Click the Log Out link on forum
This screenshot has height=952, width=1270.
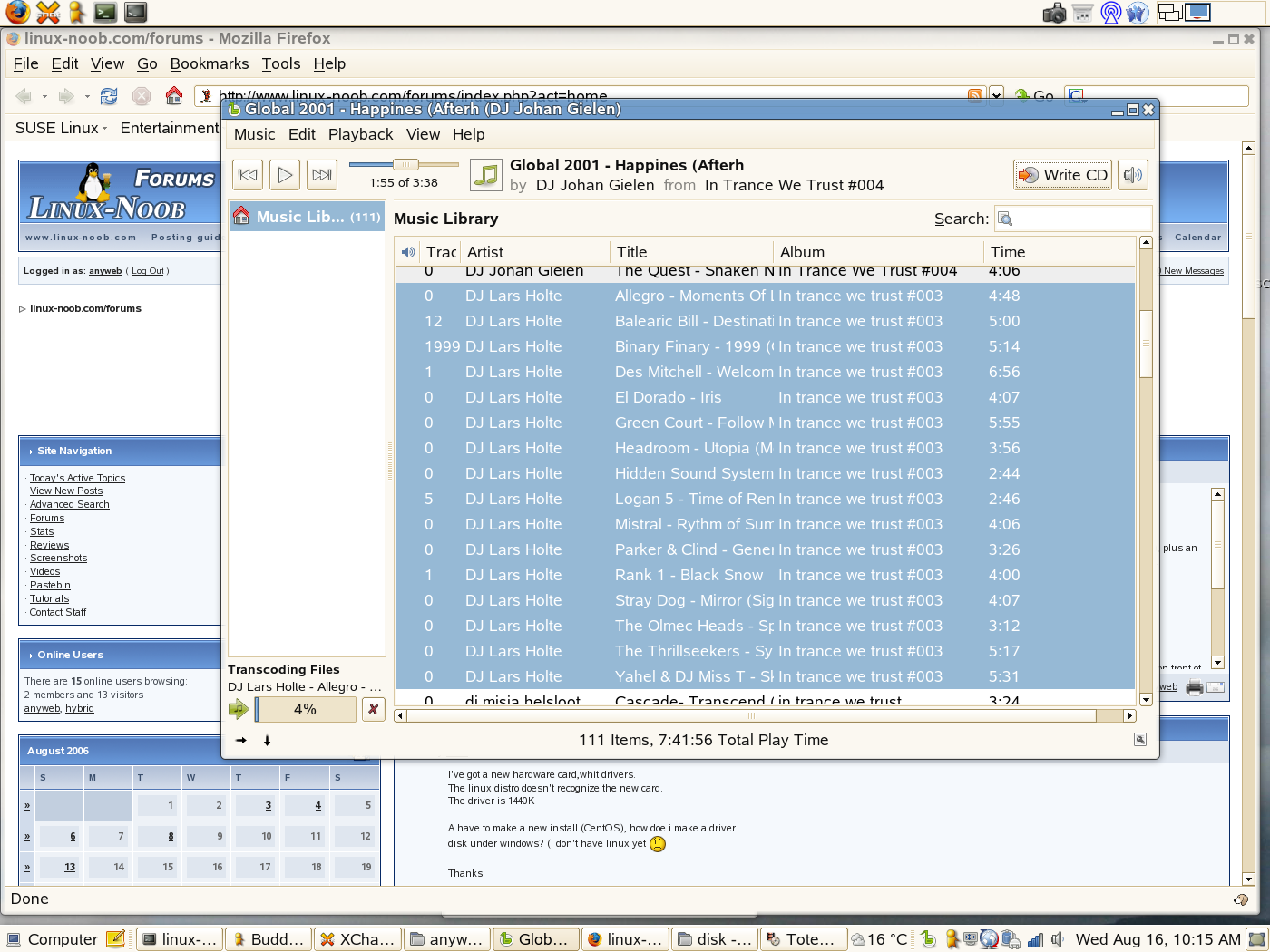148,271
